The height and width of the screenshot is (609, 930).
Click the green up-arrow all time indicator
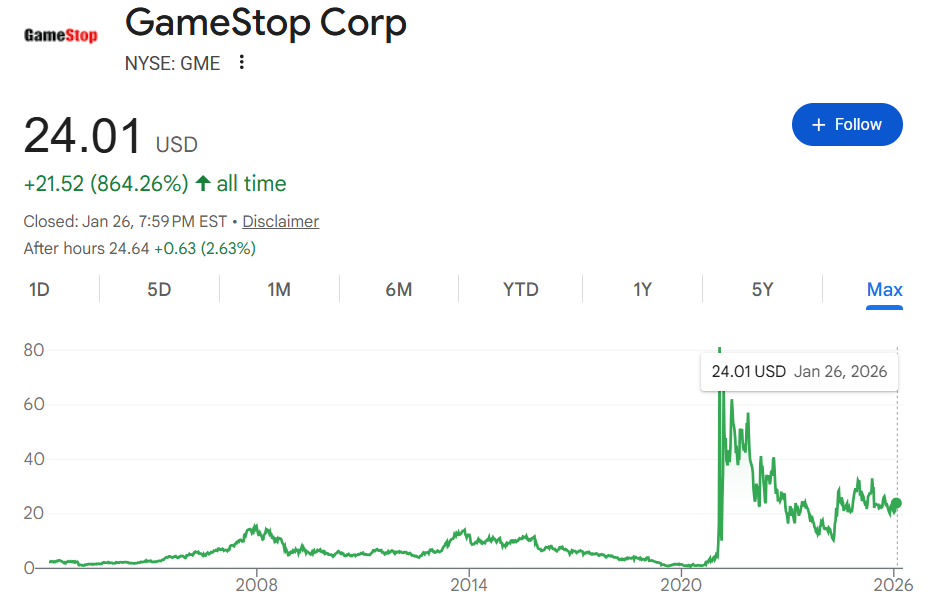coord(203,184)
